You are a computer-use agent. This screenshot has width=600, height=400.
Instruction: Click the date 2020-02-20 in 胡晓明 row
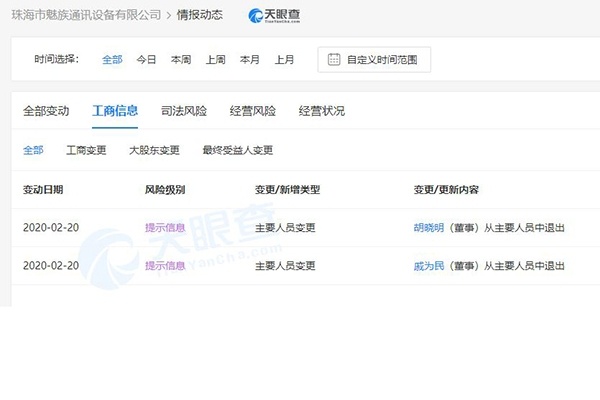point(51,228)
